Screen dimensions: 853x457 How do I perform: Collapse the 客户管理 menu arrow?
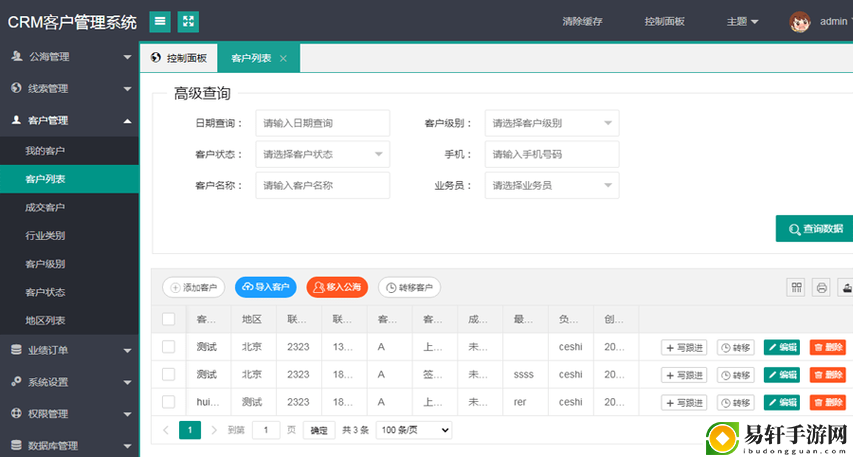click(x=127, y=121)
